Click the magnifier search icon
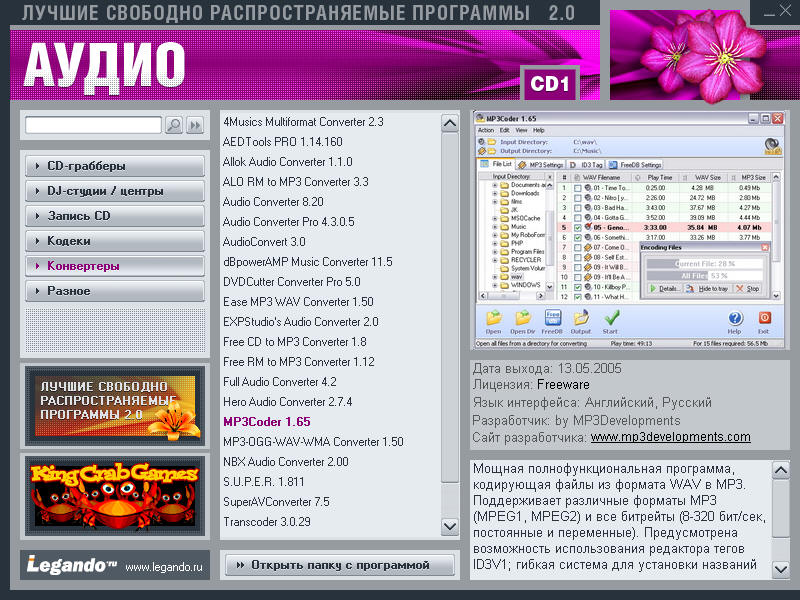This screenshot has width=800, height=600. [x=174, y=125]
